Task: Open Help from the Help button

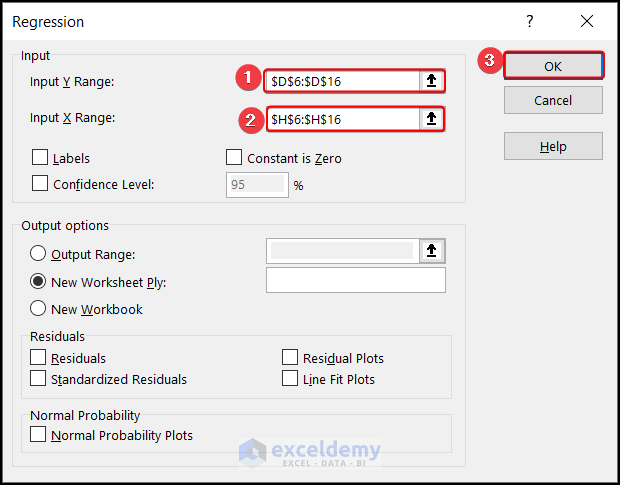Action: tap(553, 146)
